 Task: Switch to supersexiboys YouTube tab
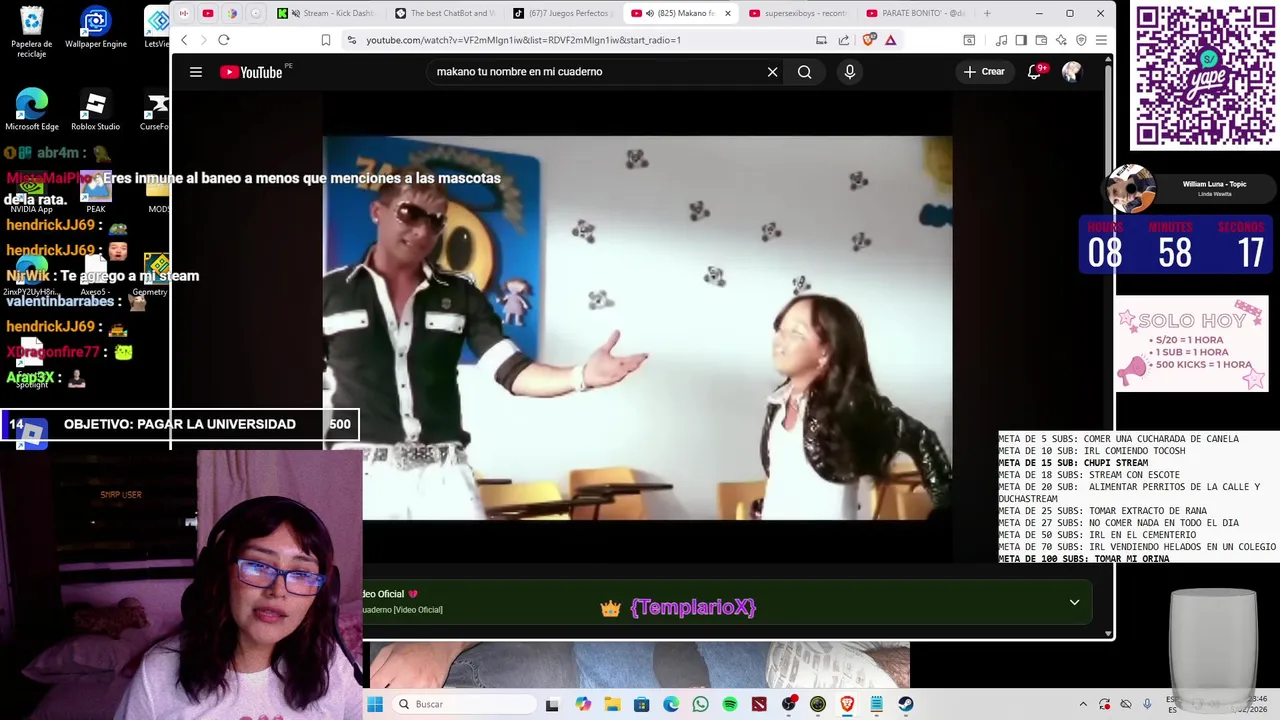pos(798,13)
